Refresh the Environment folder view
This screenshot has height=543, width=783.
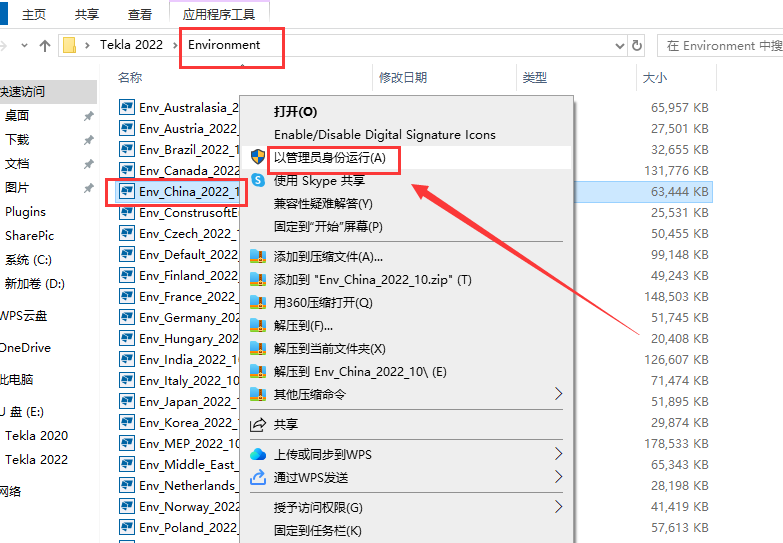pyautogui.click(x=637, y=45)
